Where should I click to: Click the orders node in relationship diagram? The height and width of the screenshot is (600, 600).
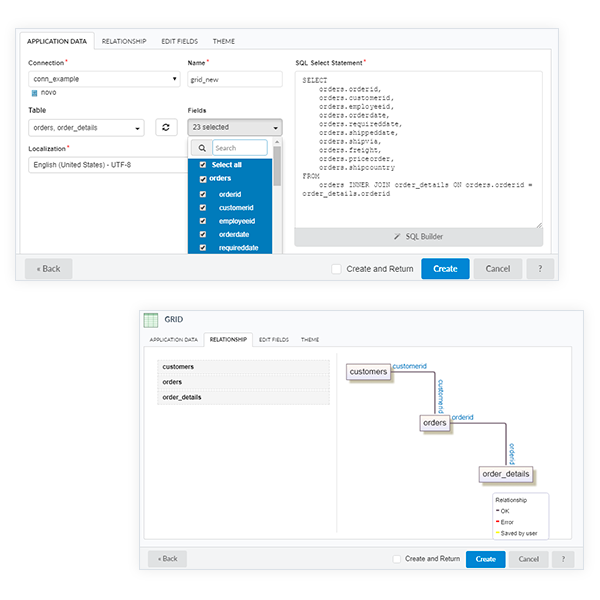(434, 423)
